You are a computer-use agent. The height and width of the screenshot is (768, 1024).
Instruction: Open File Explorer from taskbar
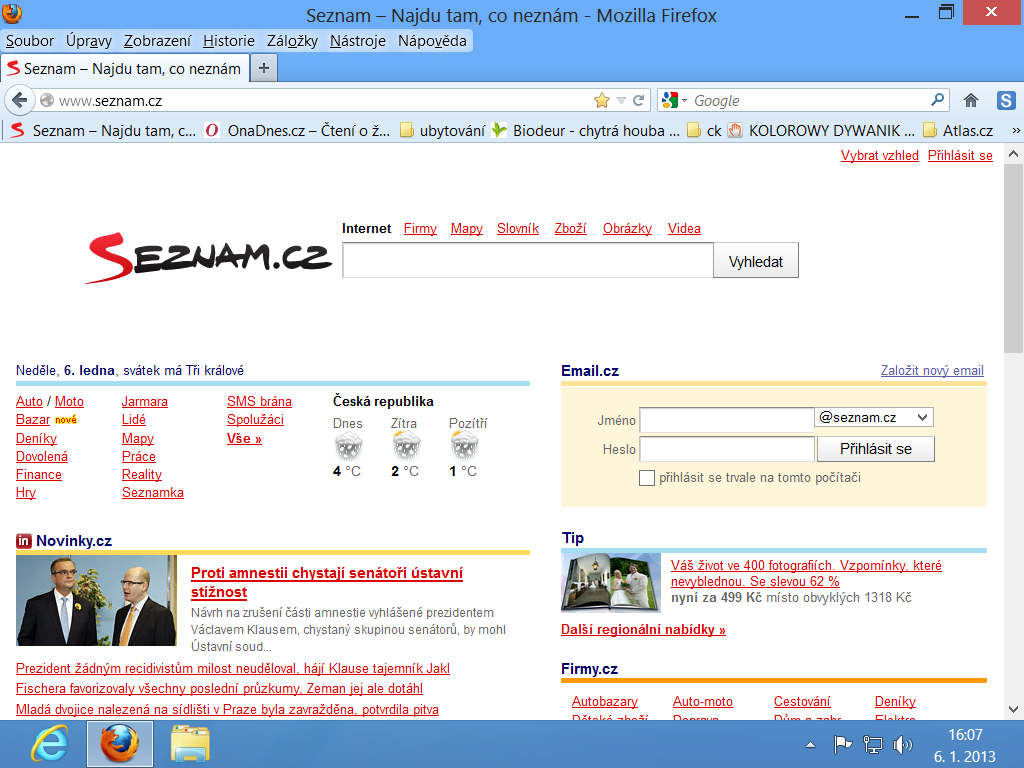189,744
